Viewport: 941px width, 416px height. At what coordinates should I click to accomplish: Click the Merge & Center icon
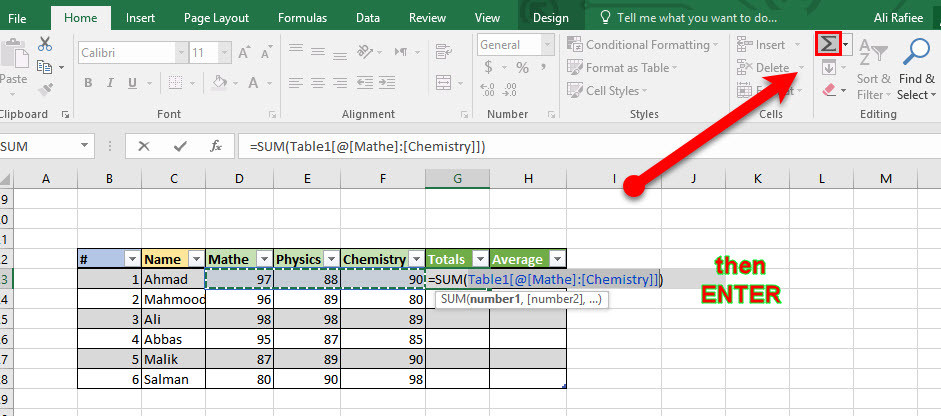point(443,82)
